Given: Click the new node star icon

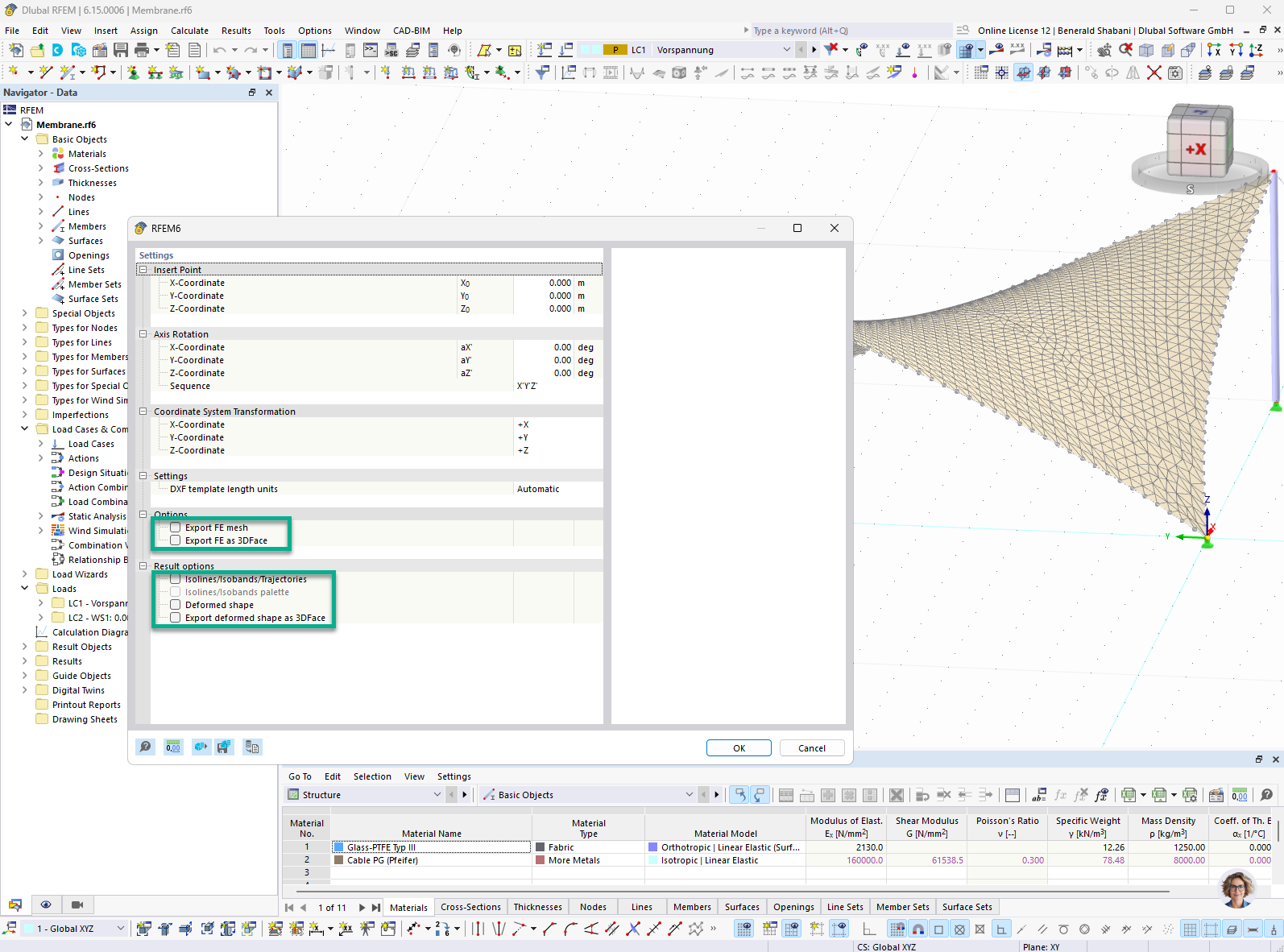Looking at the screenshot, I should pyautogui.click(x=14, y=72).
